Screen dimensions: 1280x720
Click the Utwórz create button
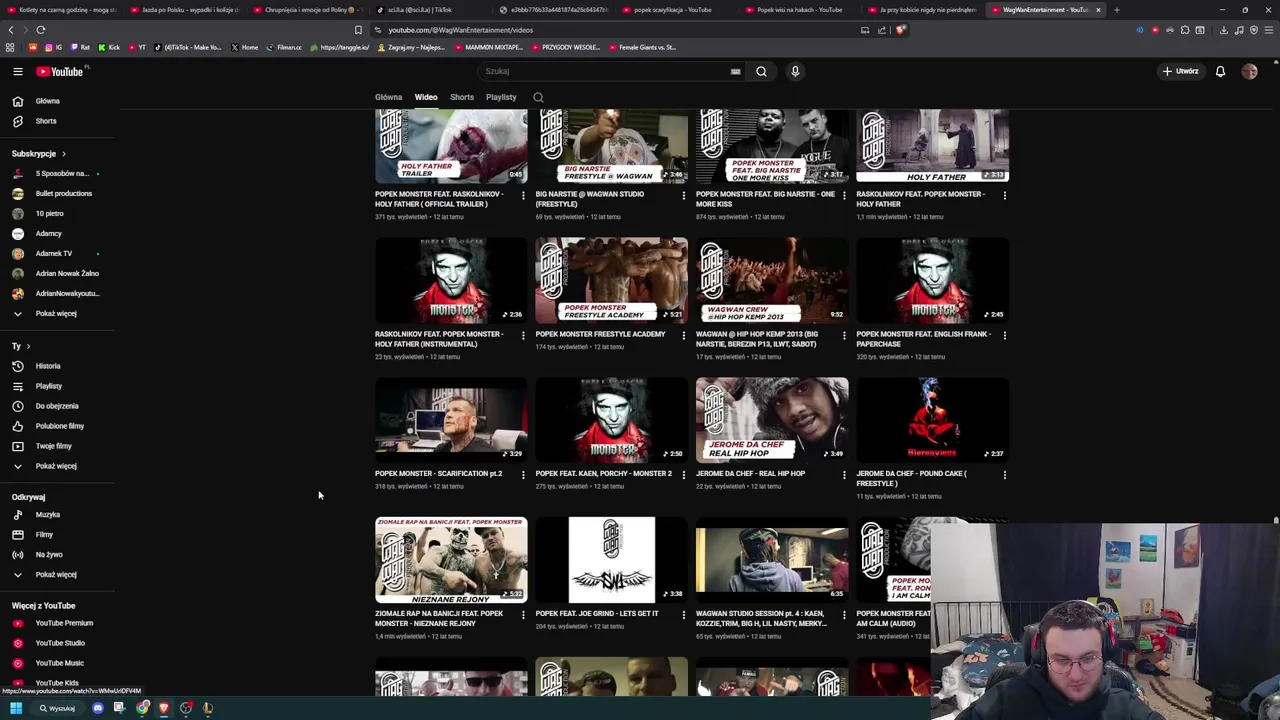(x=1180, y=71)
